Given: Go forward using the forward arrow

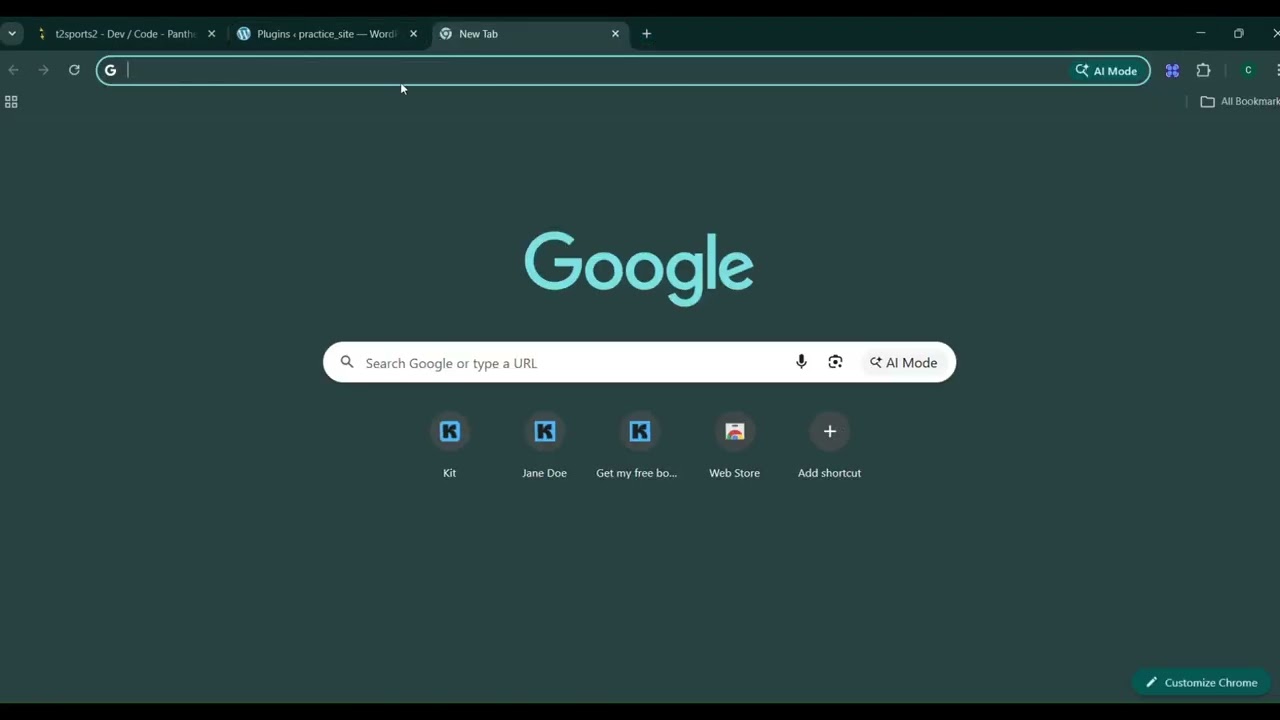Looking at the screenshot, I should pyautogui.click(x=43, y=70).
